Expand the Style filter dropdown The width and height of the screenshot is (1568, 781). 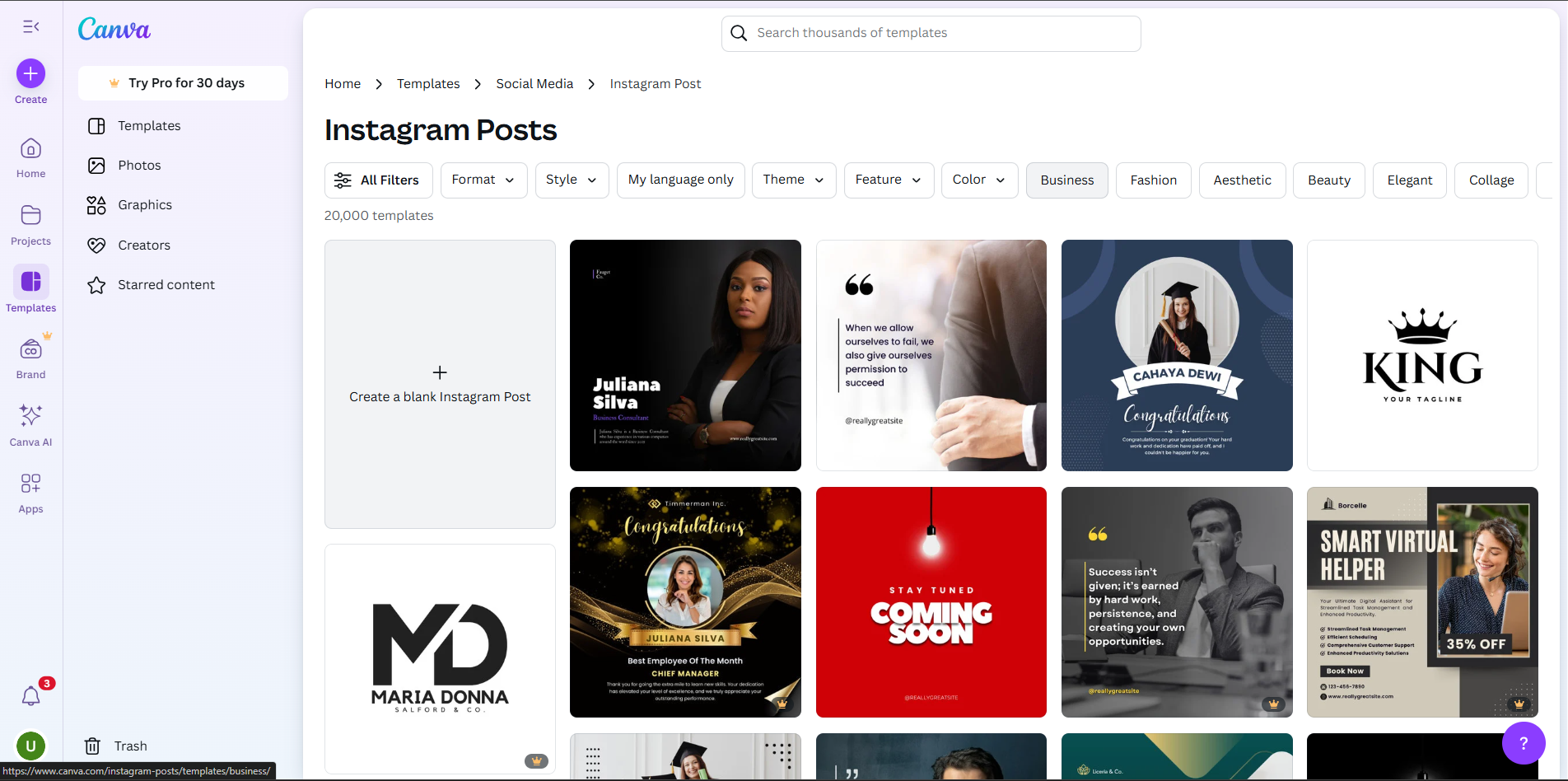[x=572, y=180]
